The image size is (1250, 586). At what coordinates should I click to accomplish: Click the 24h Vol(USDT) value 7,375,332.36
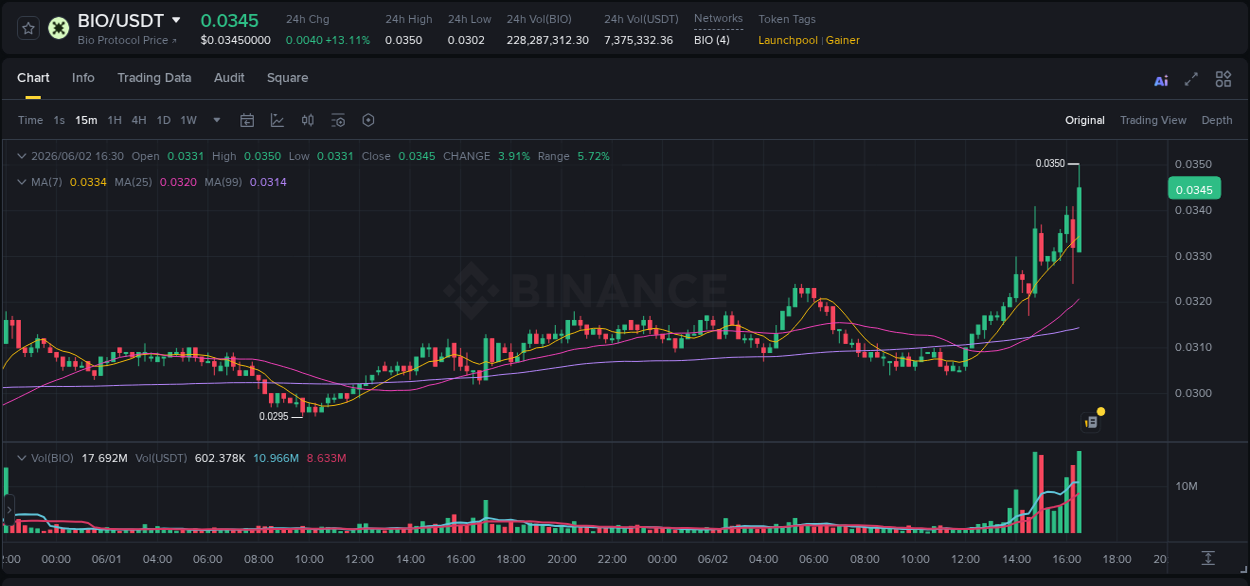(639, 40)
